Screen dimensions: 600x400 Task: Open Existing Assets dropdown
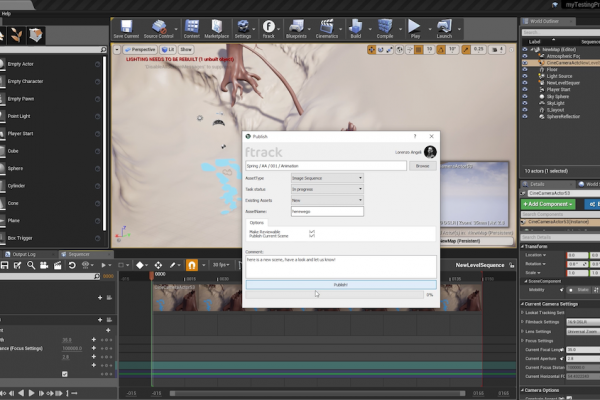point(327,200)
